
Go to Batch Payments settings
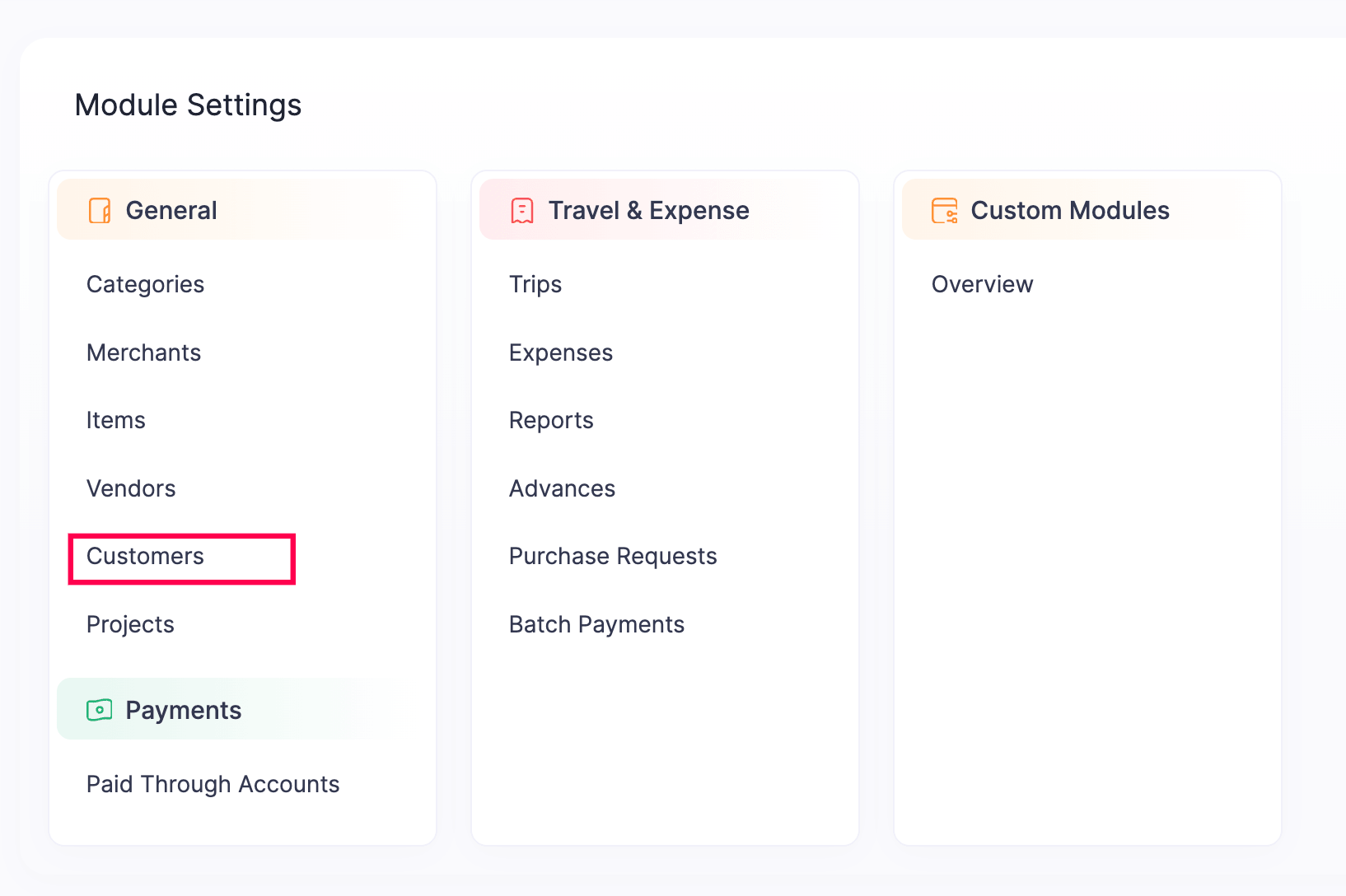click(596, 624)
